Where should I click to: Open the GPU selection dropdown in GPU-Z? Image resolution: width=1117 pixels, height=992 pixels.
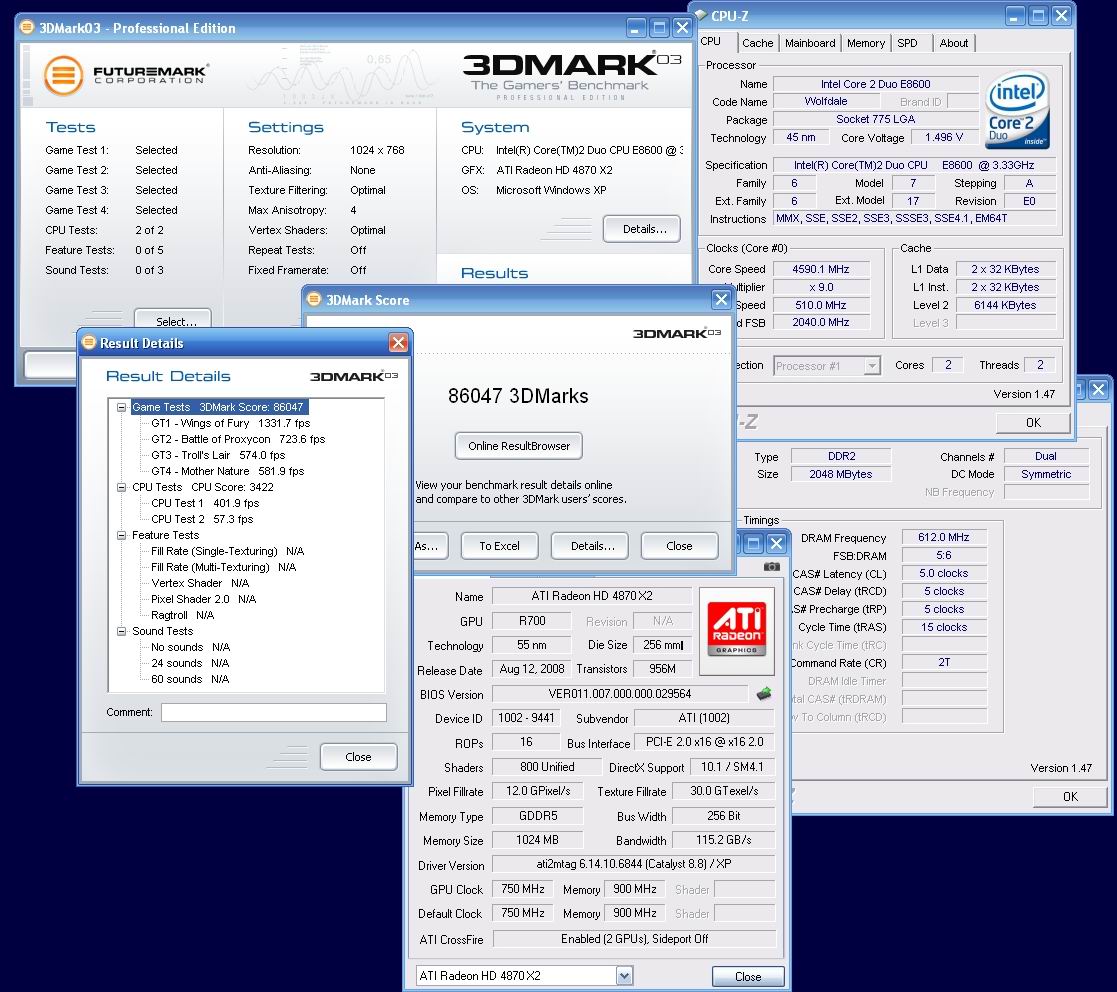click(624, 976)
